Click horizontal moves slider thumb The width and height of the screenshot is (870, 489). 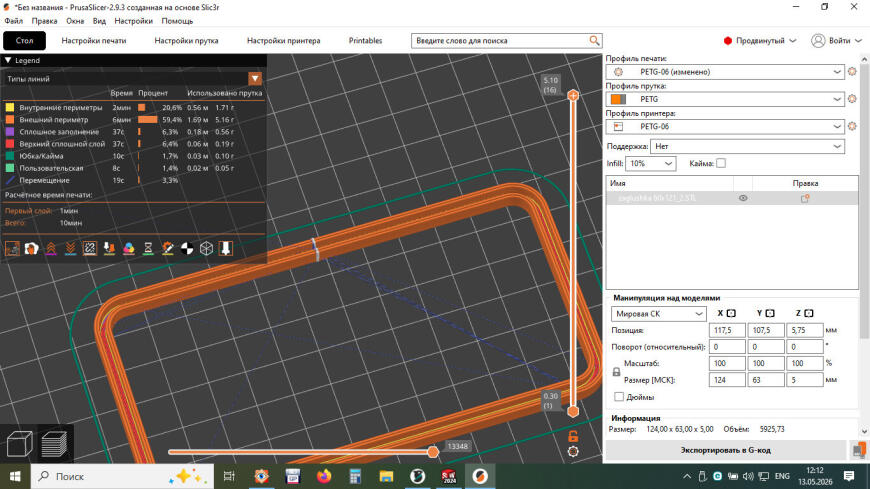click(x=433, y=452)
